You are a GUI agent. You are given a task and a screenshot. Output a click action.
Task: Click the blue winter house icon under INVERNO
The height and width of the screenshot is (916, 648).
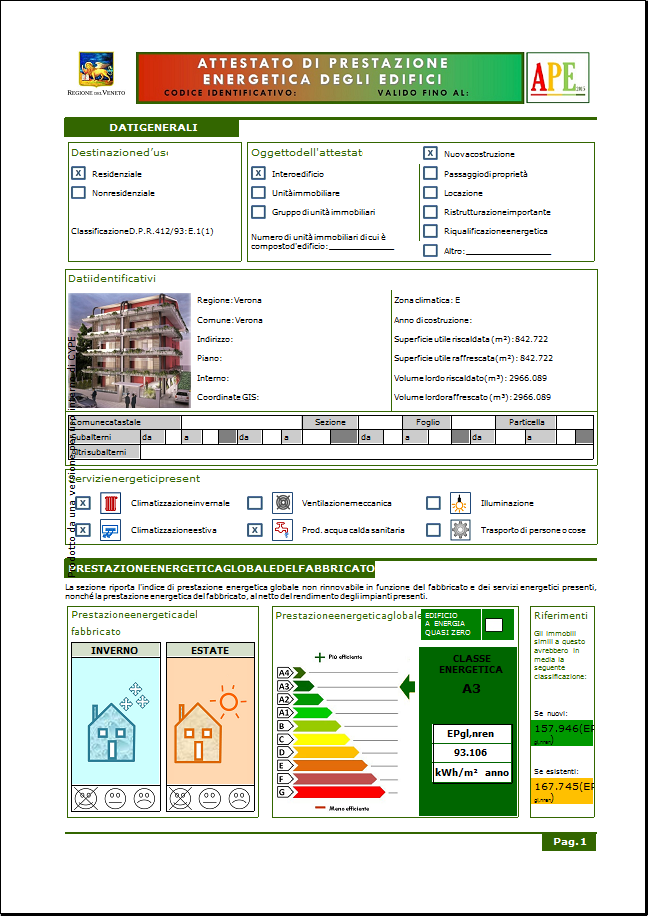(111, 731)
